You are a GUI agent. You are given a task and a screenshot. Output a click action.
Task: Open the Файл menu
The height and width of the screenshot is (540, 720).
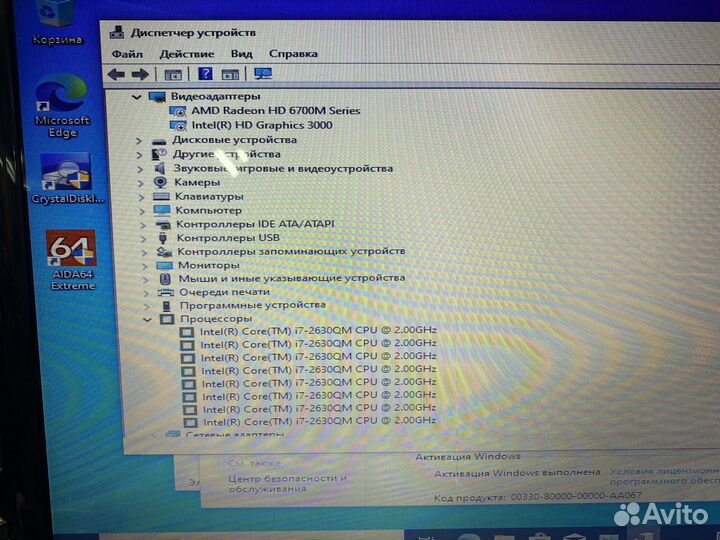pos(127,54)
